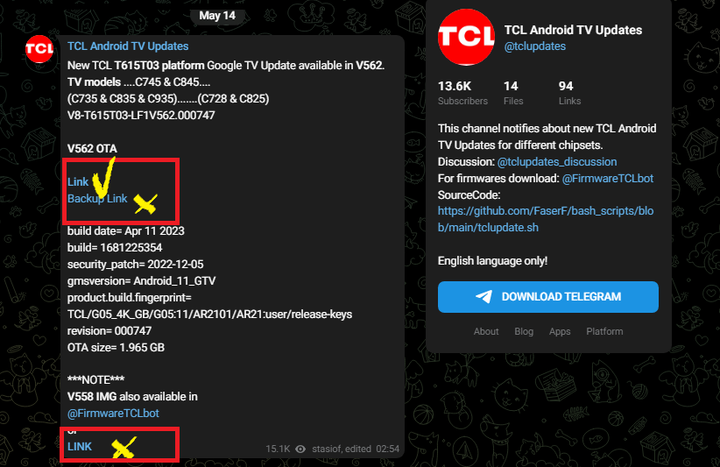Click the large TCL channel logo
720x467 pixels.
click(466, 37)
